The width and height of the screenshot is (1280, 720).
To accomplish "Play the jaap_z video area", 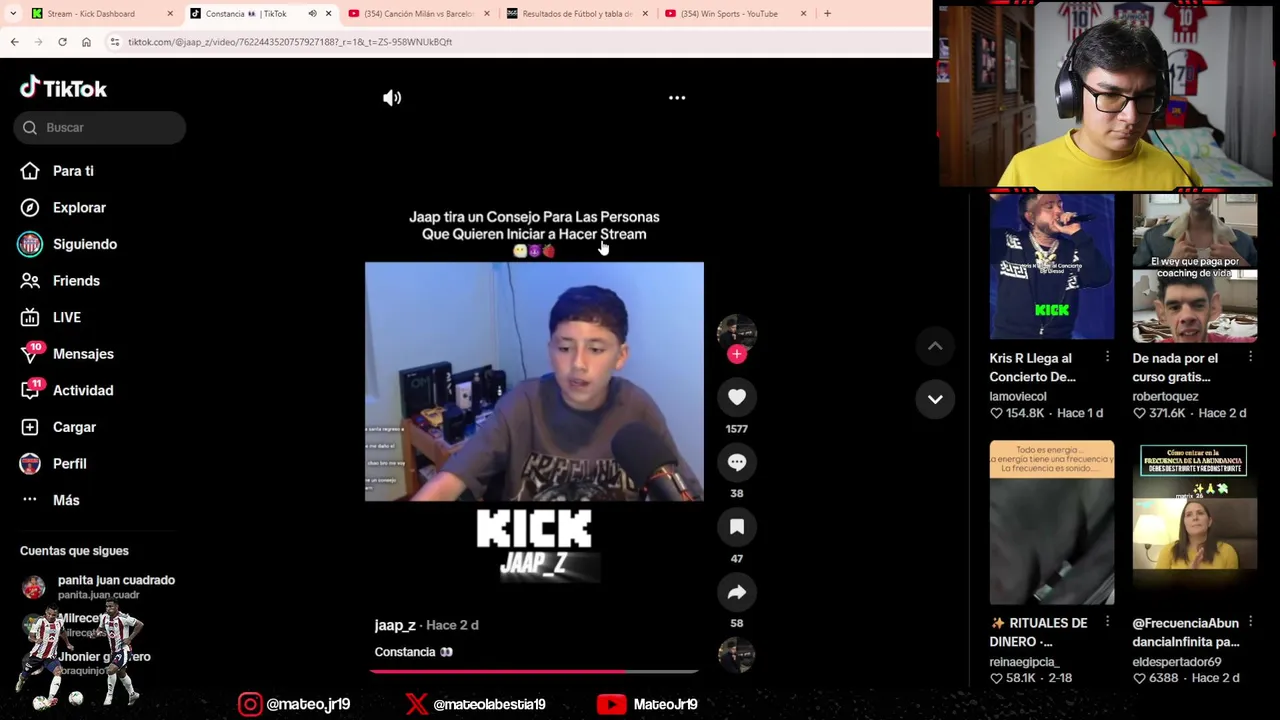I will [x=534, y=381].
